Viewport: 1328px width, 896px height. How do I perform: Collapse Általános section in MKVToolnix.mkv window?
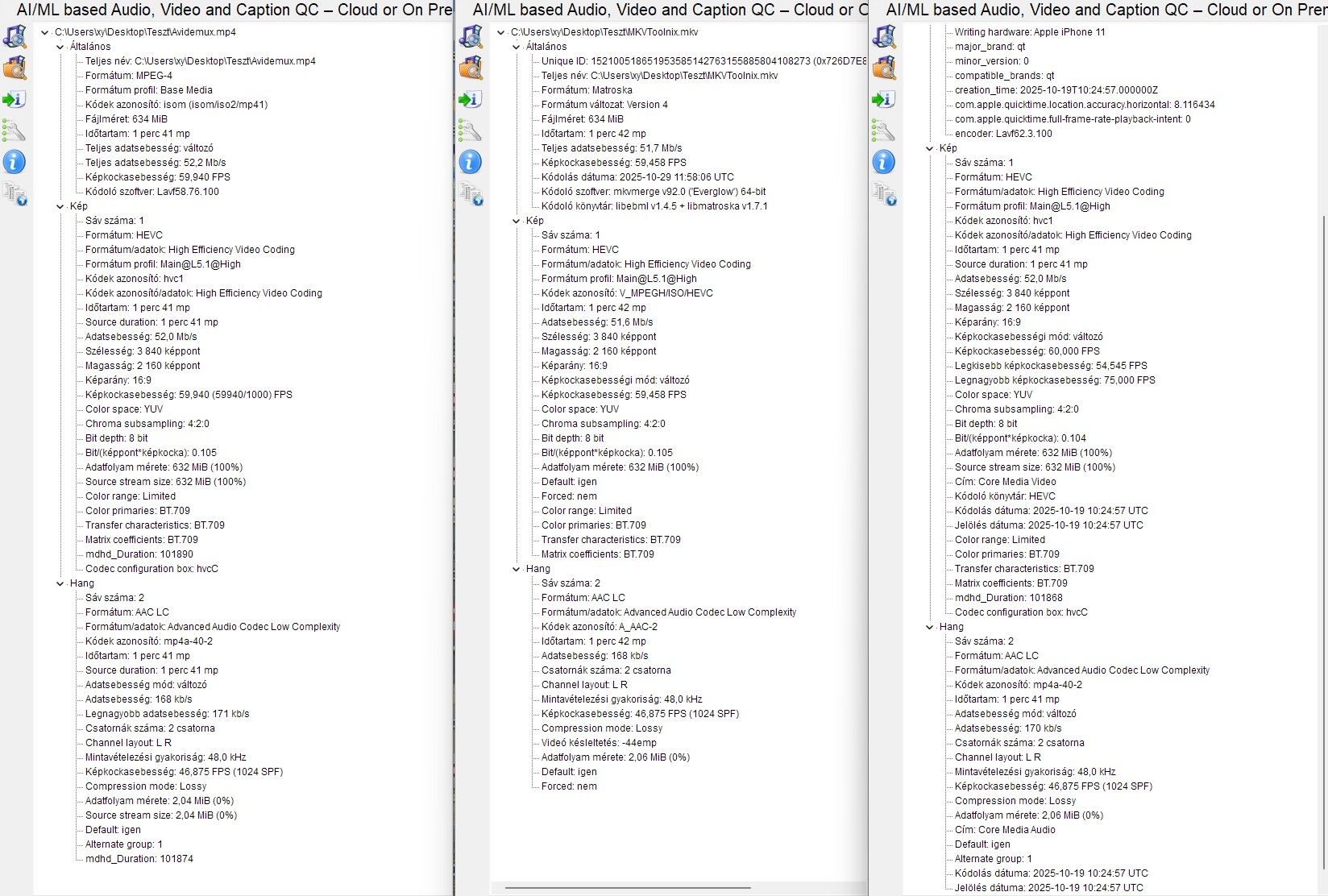516,47
